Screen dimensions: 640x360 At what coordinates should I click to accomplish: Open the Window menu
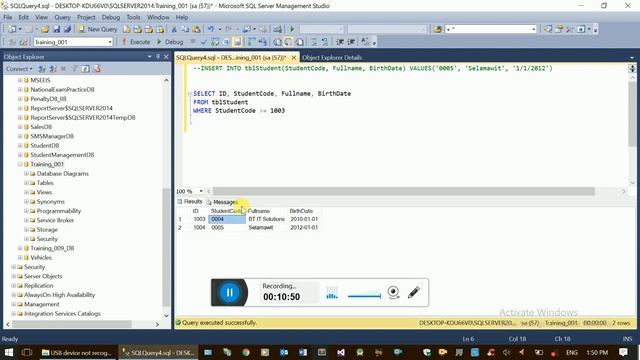[x=158, y=17]
